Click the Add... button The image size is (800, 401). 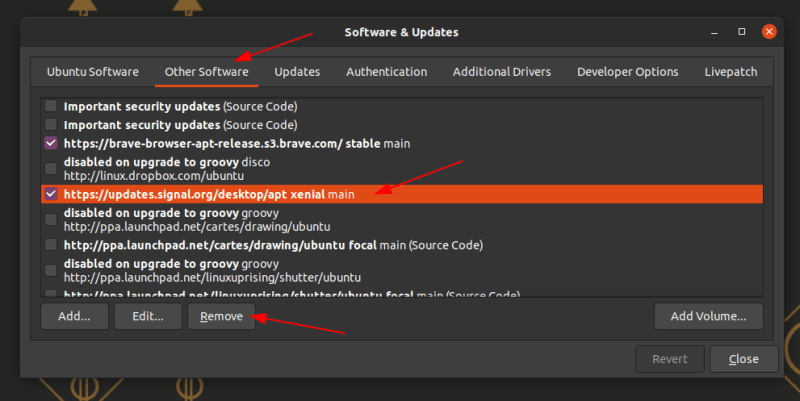pyautogui.click(x=74, y=317)
